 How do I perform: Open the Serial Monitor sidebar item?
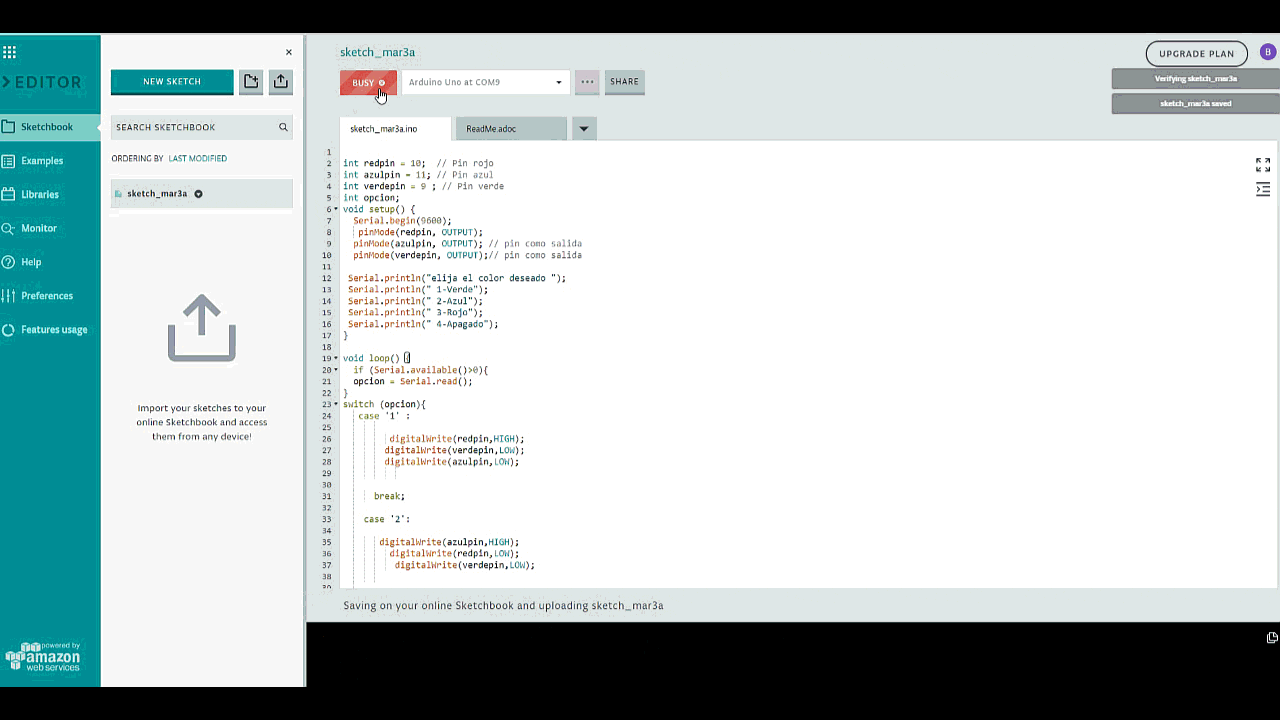click(x=39, y=228)
